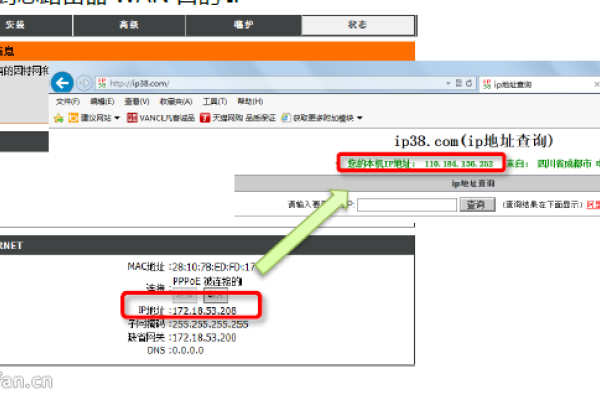Open the 收藏夹(A) menu
600x400 pixels.
coord(176,101)
